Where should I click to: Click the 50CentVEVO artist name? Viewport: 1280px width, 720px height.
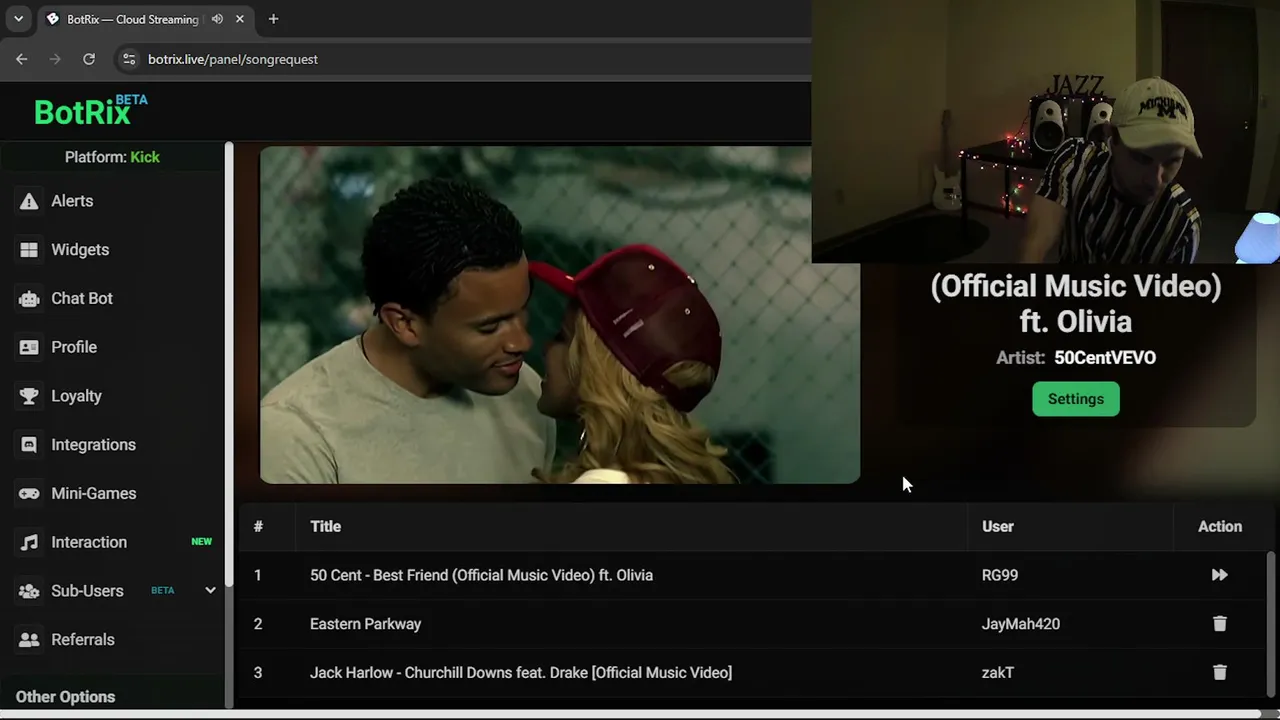tap(1105, 358)
